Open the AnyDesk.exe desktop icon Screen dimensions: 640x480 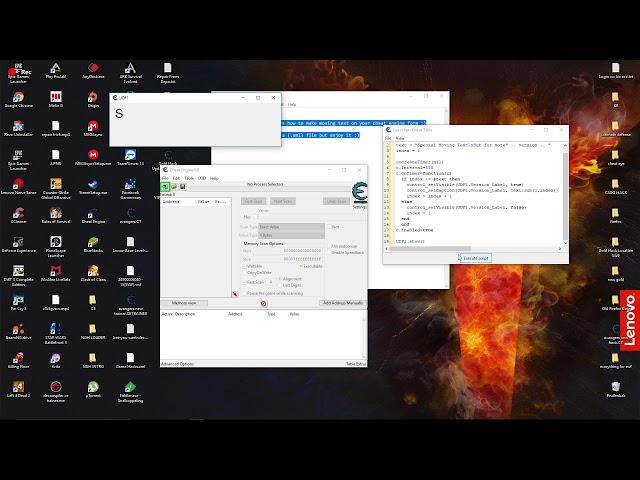point(93,71)
